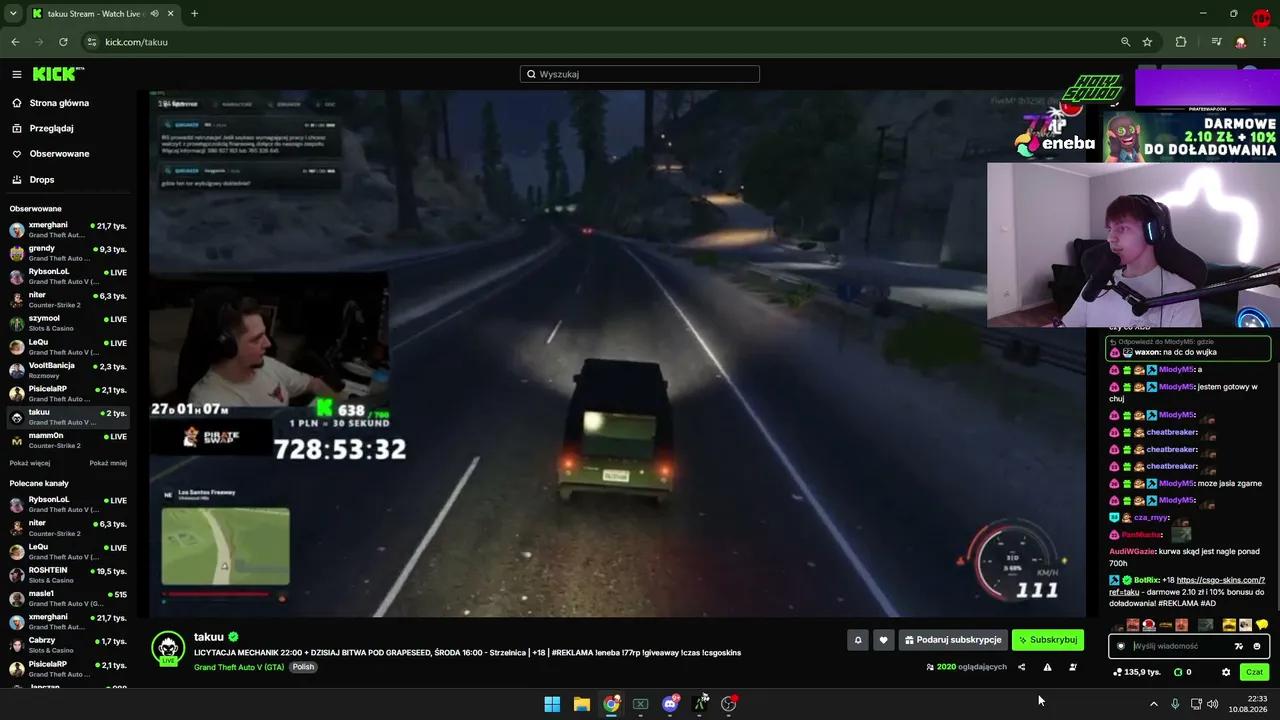
Task: Click the takuu channel name
Action: click(x=209, y=637)
